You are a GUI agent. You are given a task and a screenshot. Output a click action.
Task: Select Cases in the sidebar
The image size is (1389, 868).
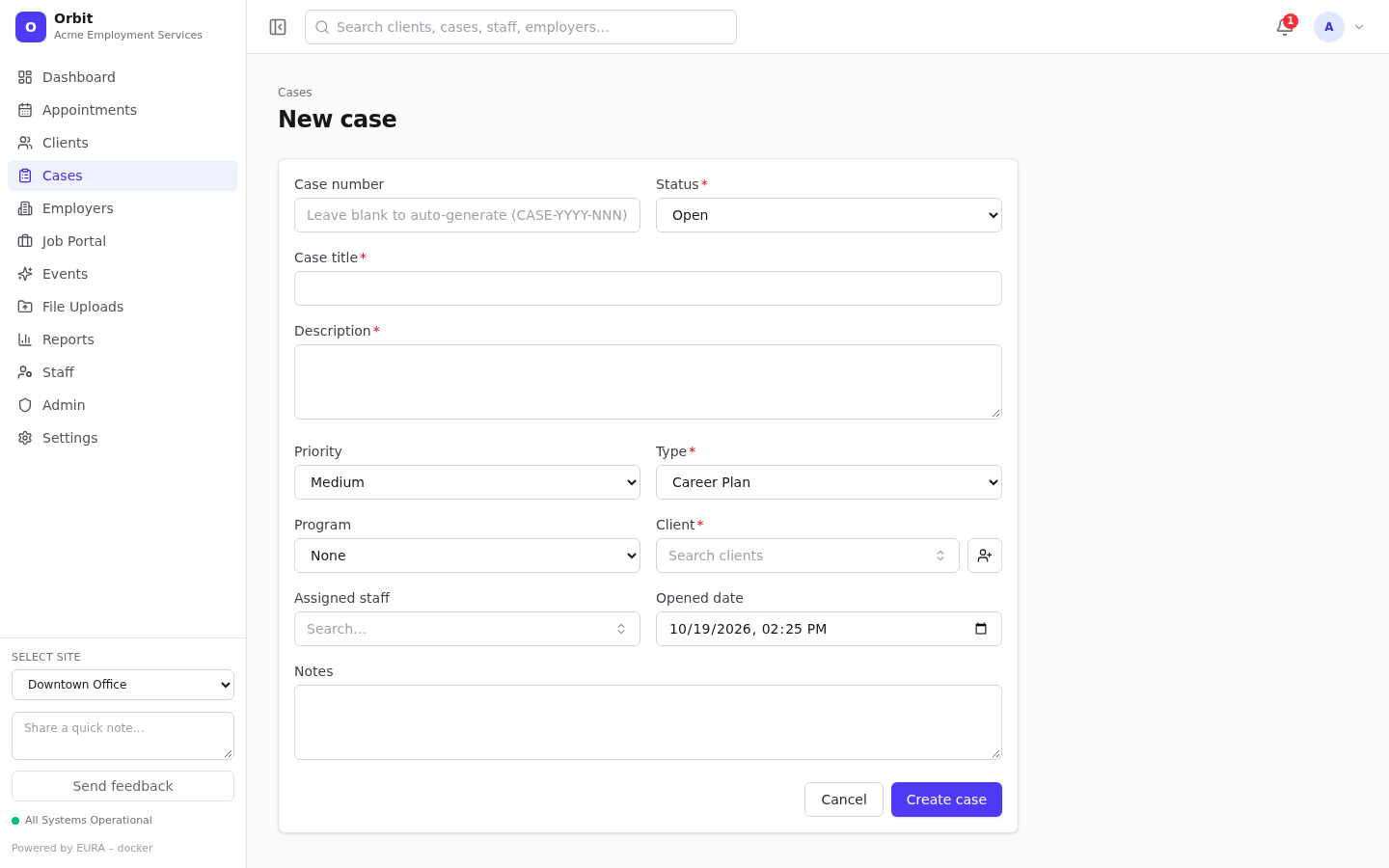click(x=123, y=176)
